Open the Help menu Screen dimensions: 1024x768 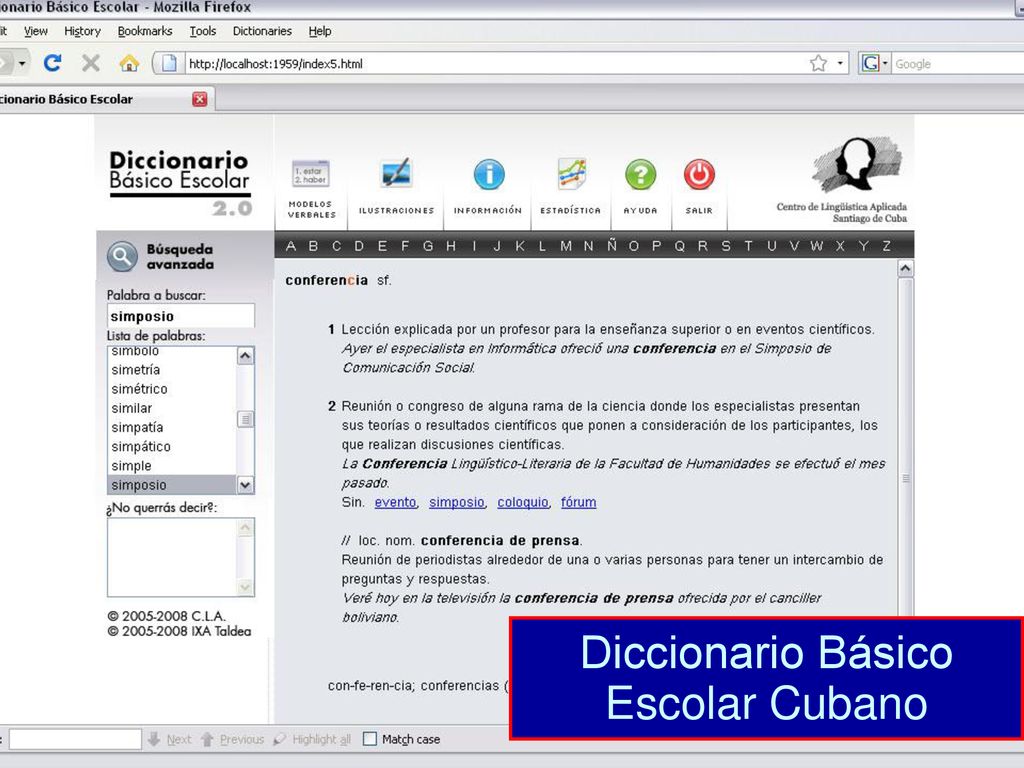tap(320, 31)
